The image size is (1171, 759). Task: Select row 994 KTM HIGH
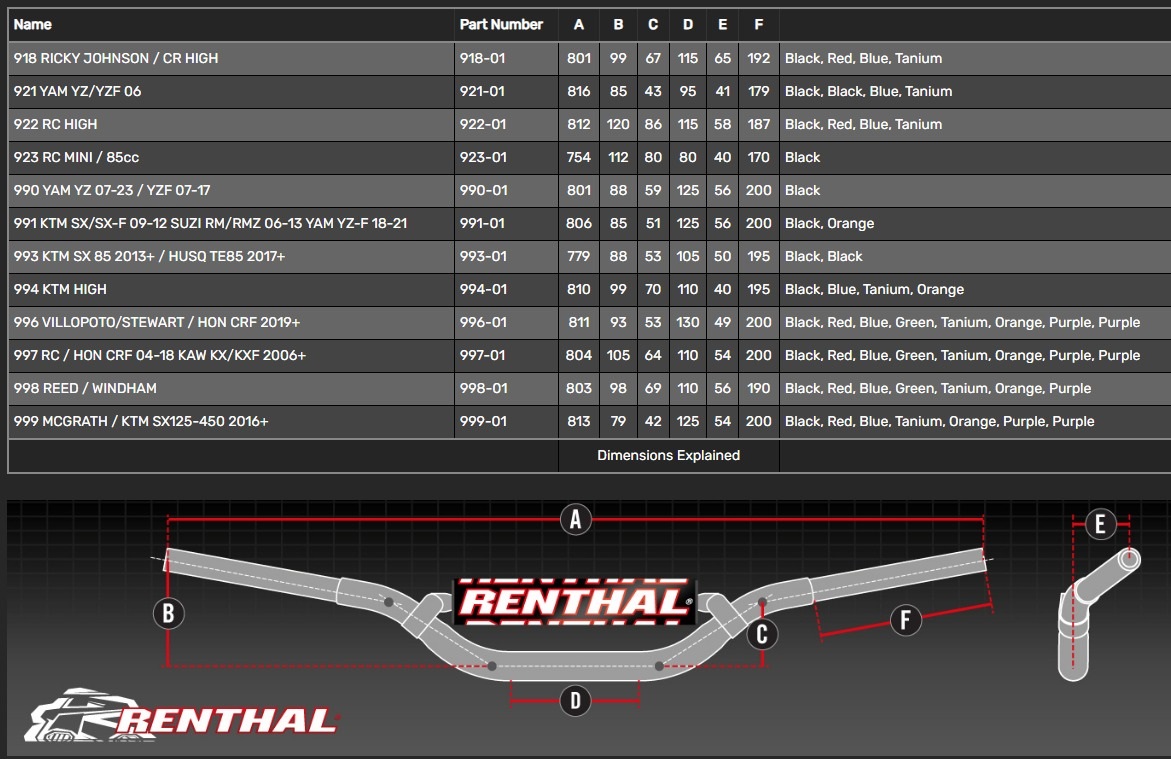tap(589, 289)
